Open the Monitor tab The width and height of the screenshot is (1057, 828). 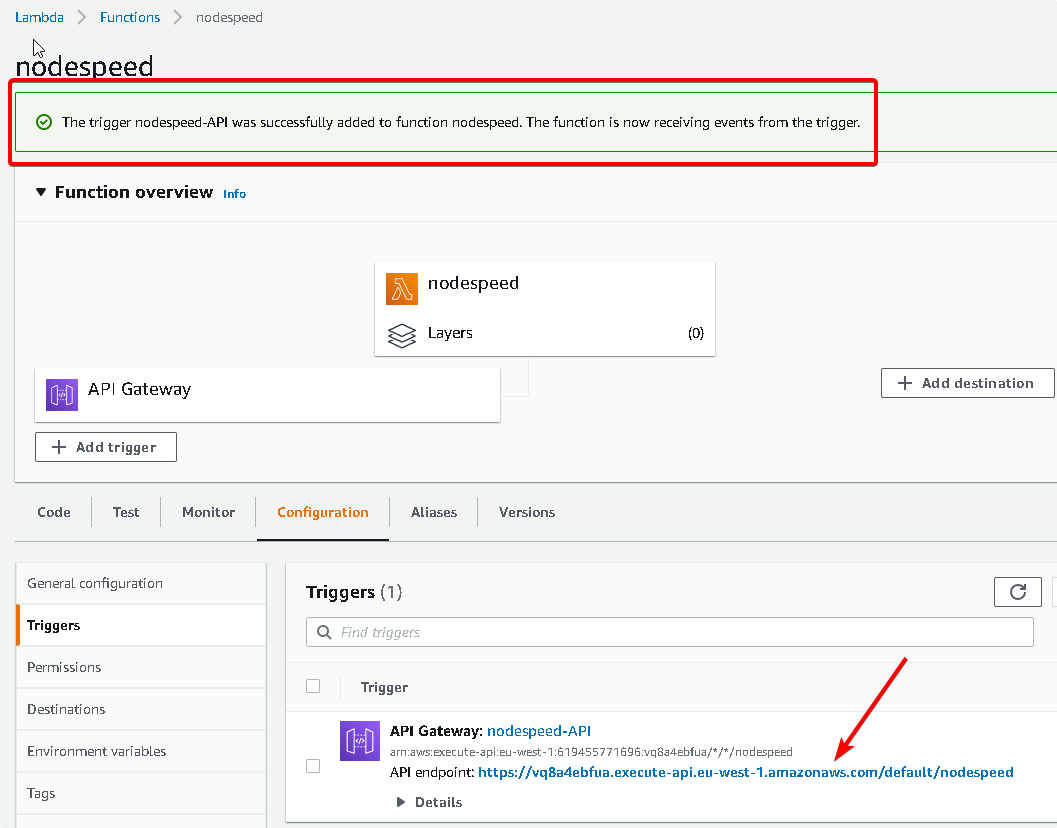(208, 512)
